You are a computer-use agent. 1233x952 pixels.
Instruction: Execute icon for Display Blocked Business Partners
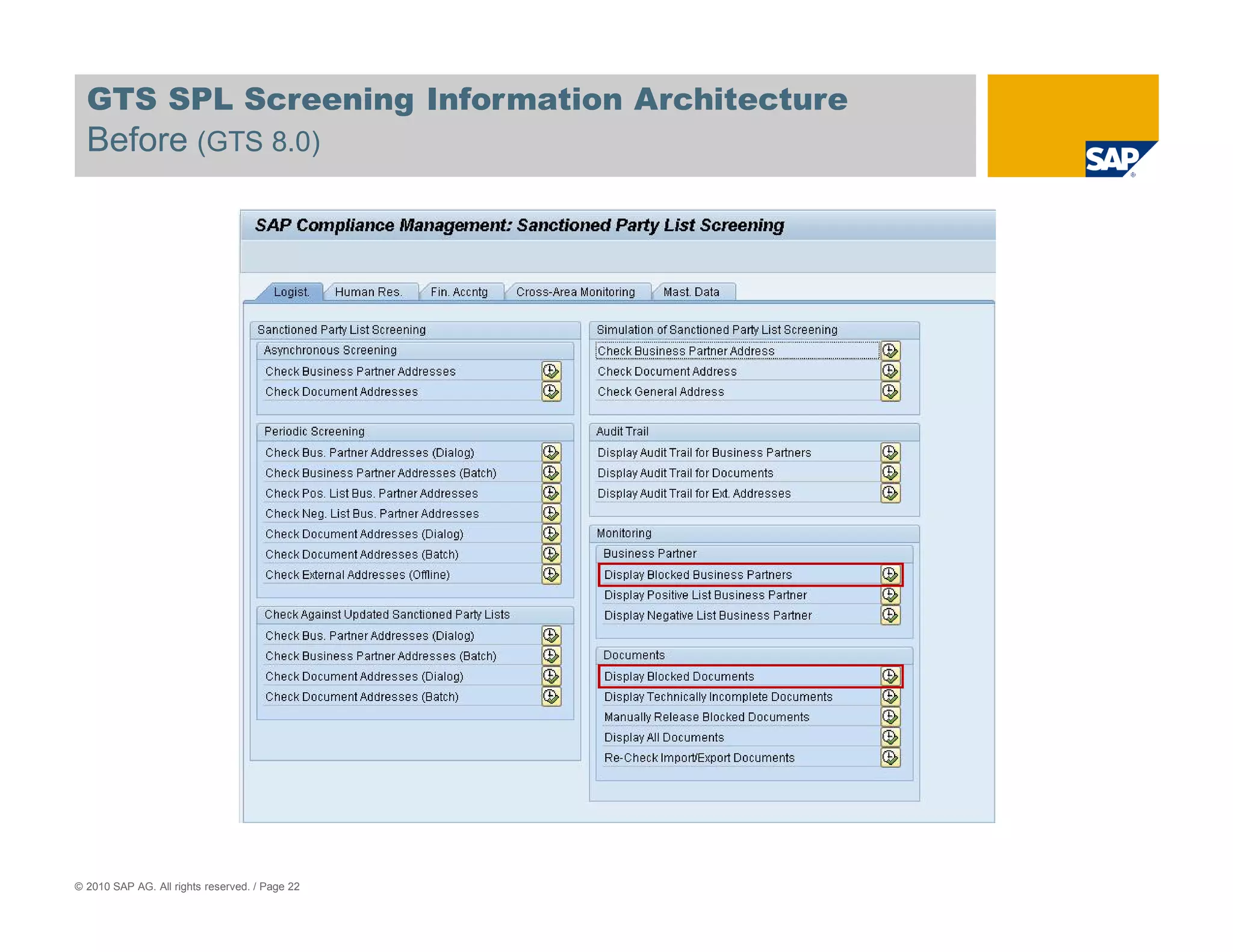[890, 575]
